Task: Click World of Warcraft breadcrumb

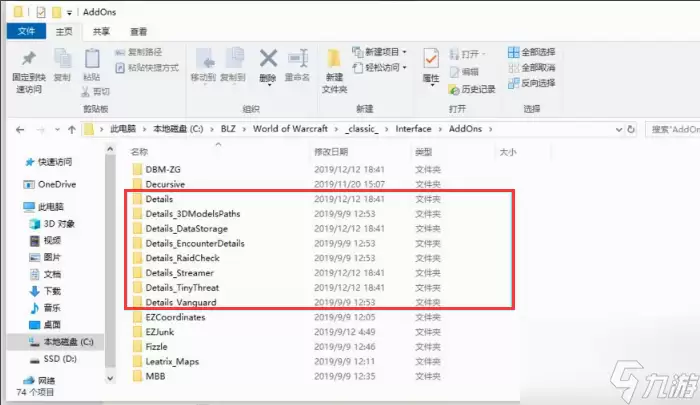Action: click(x=290, y=129)
